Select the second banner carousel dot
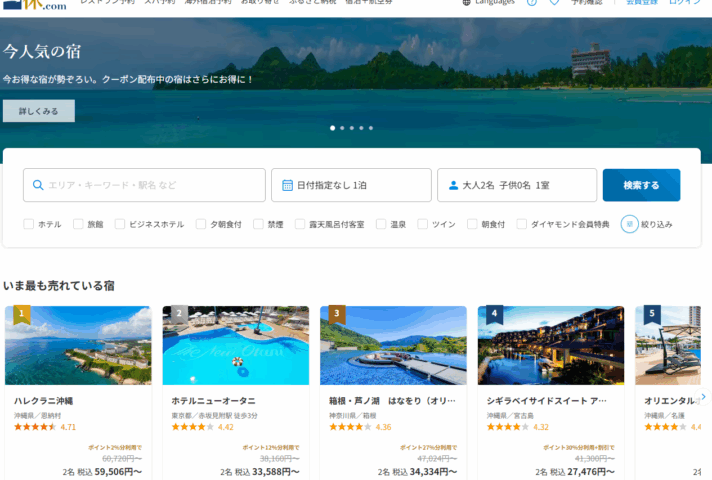This screenshot has width=712, height=480. 342,128
